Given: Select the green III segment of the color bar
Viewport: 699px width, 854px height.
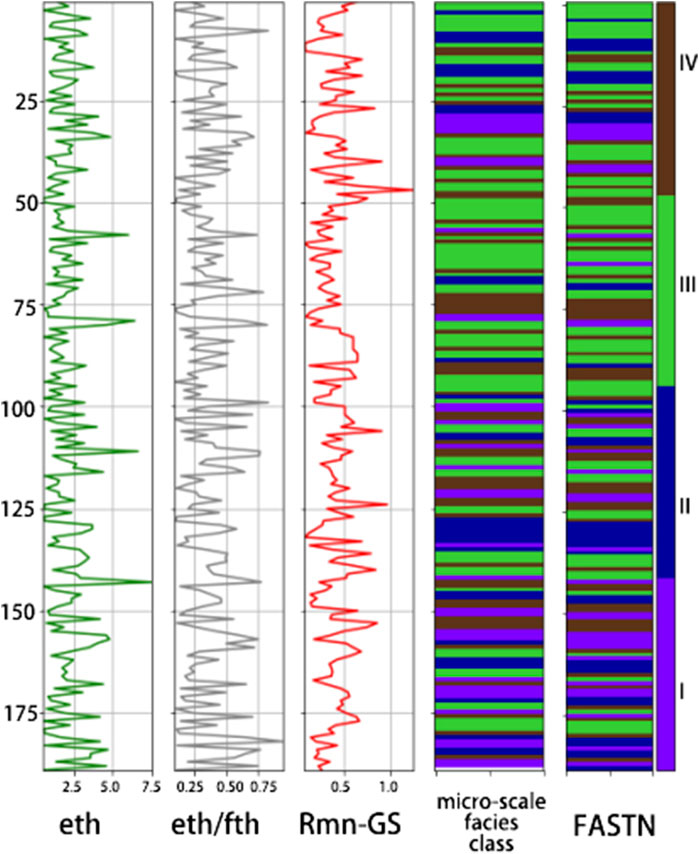Looking at the screenshot, I should click(x=666, y=290).
